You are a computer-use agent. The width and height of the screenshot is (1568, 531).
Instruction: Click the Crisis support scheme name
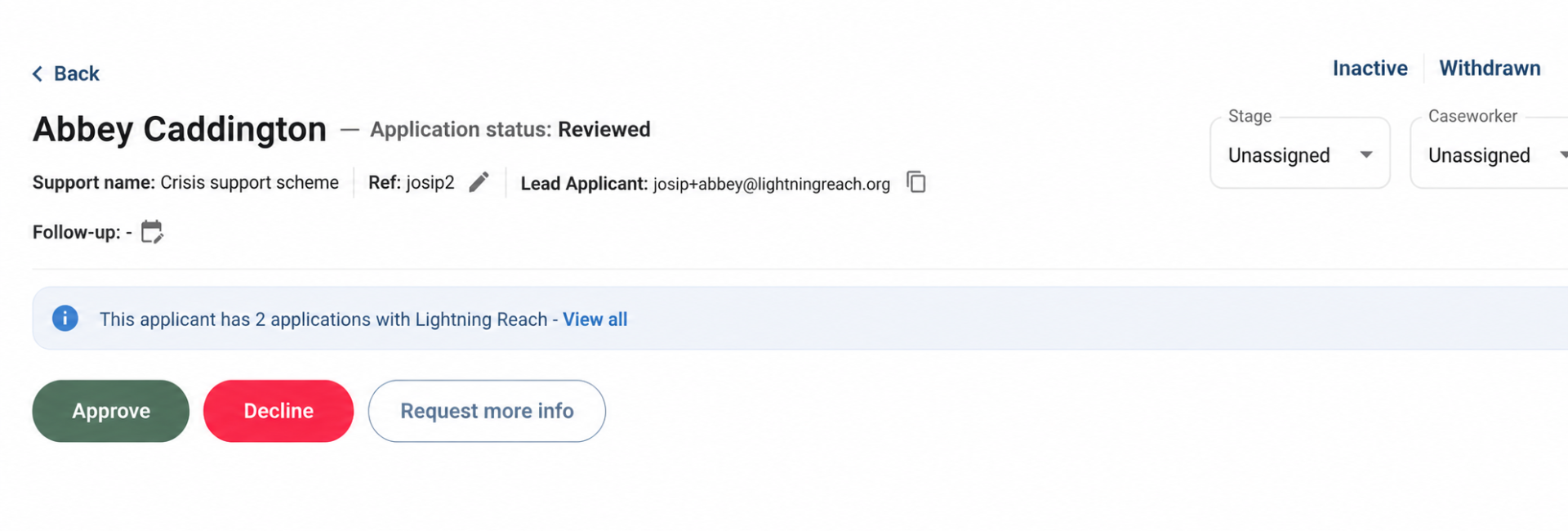click(x=249, y=182)
